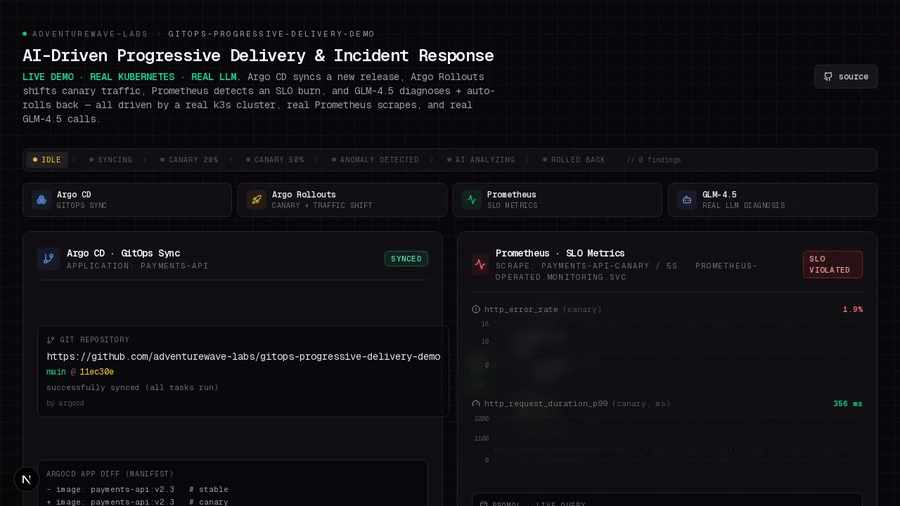Click the SLO VIOLATED status badge
The image size is (900, 506).
[832, 264]
